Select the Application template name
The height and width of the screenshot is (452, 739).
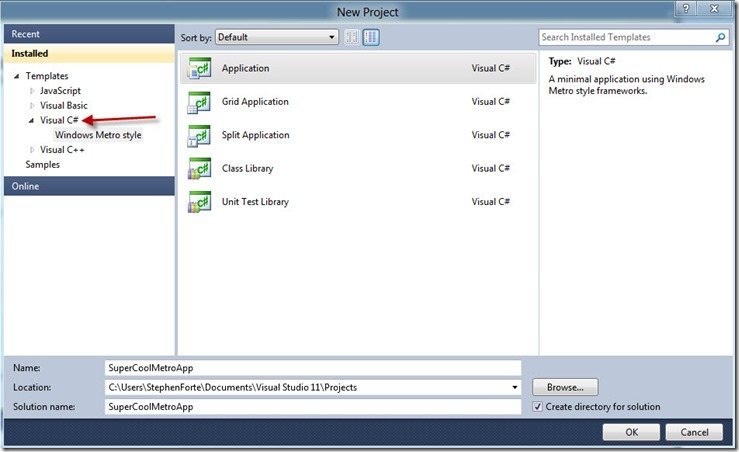(x=246, y=68)
